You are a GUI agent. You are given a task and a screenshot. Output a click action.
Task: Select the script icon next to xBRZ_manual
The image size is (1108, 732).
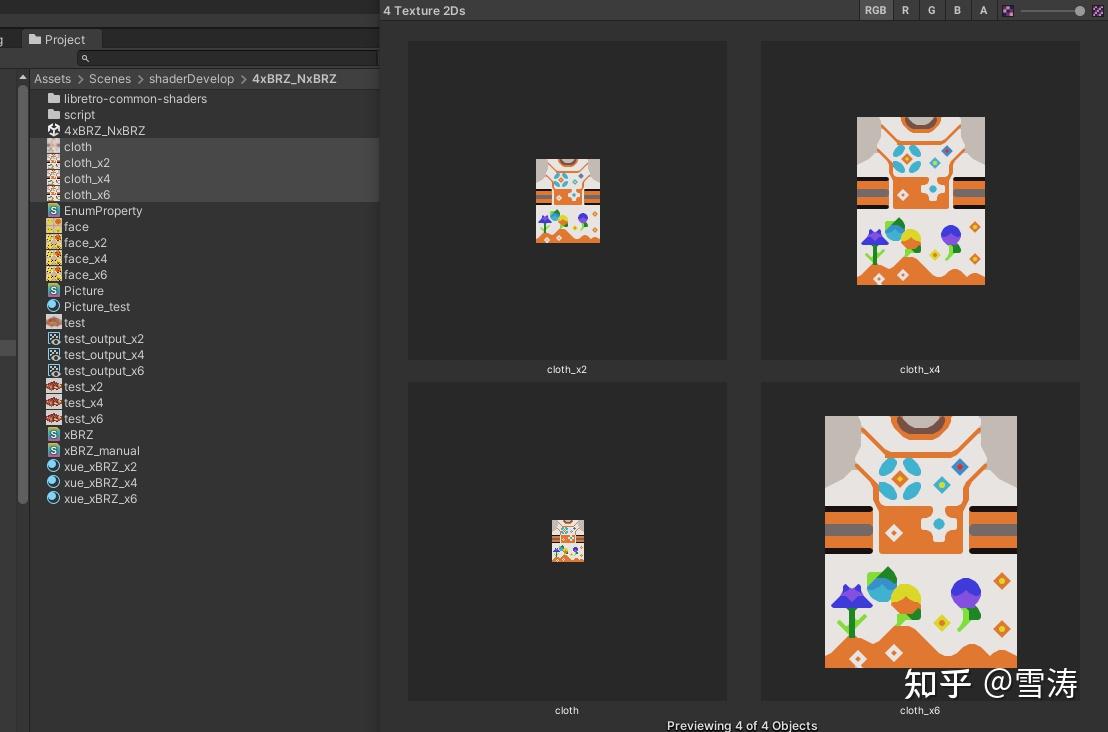(52, 450)
